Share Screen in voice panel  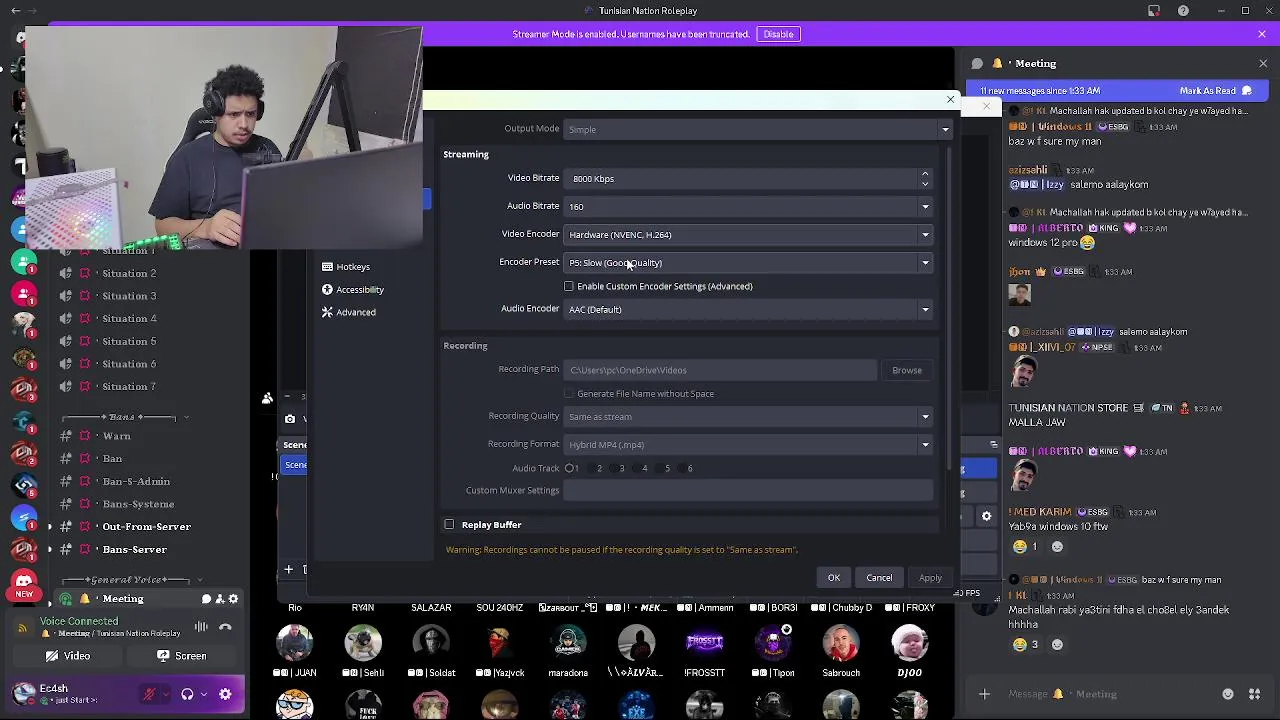click(x=182, y=657)
